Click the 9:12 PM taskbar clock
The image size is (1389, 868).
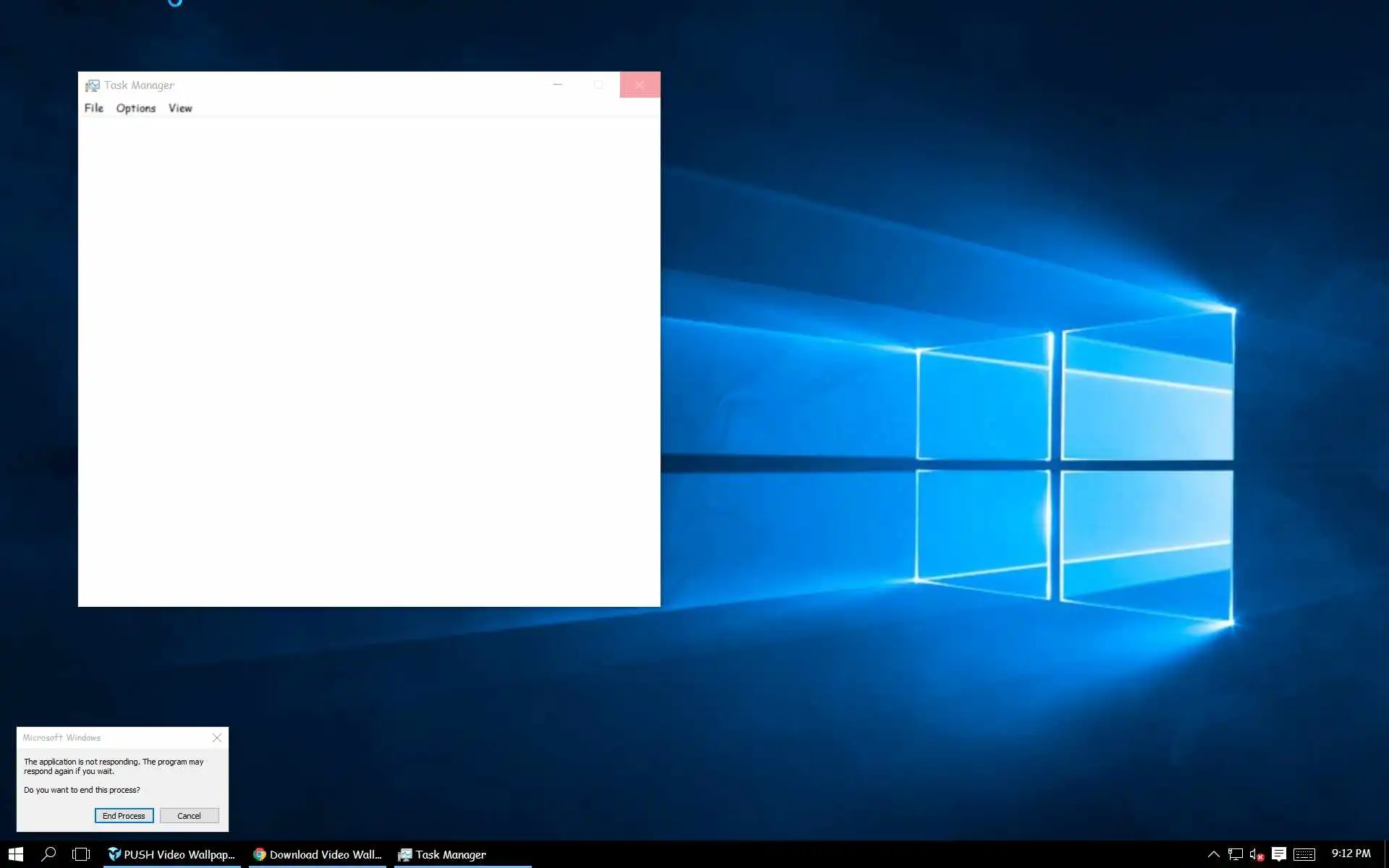[x=1351, y=854]
